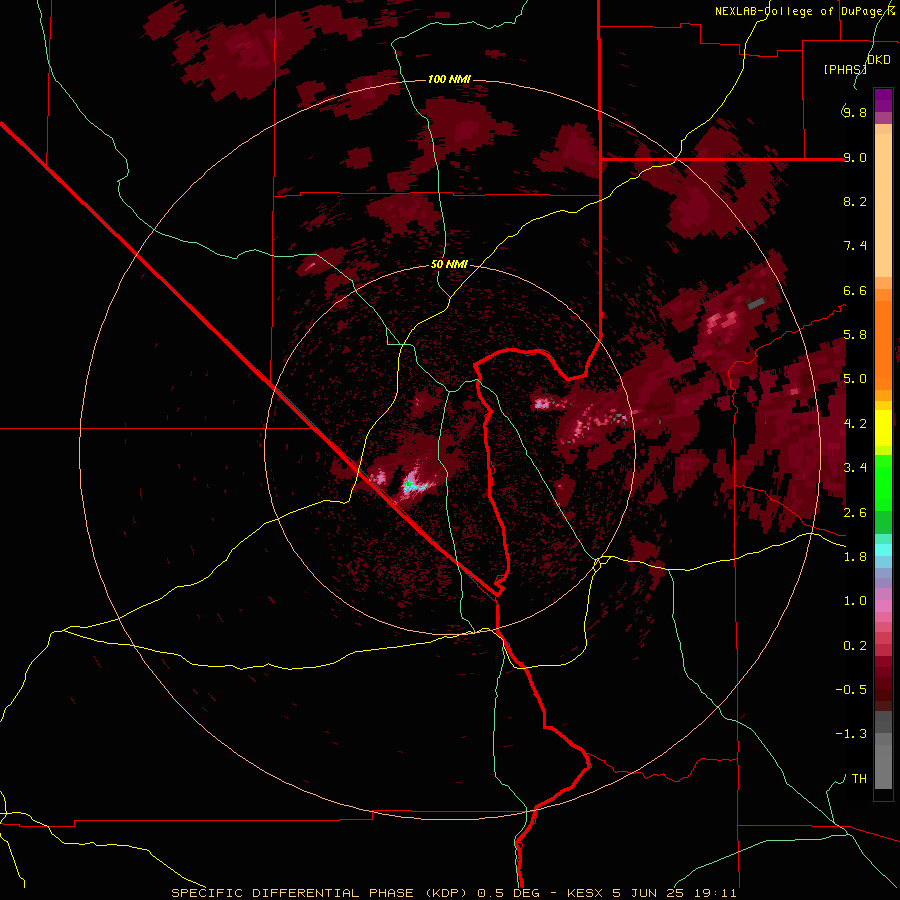Click the pink segment of the color bar

[883, 606]
